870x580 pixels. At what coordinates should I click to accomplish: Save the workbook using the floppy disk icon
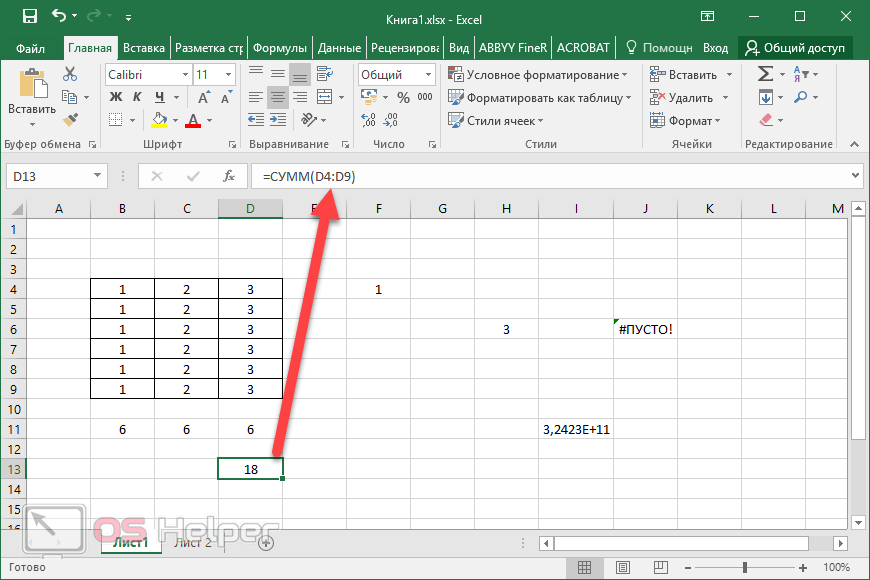click(x=30, y=16)
